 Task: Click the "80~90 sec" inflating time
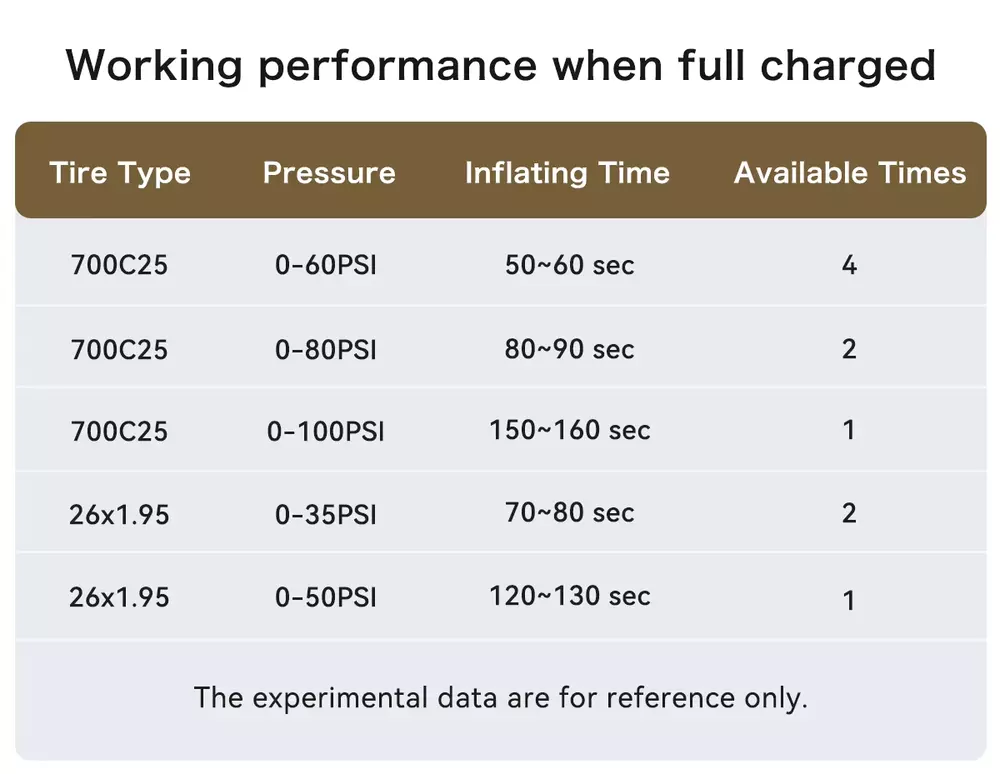(569, 350)
